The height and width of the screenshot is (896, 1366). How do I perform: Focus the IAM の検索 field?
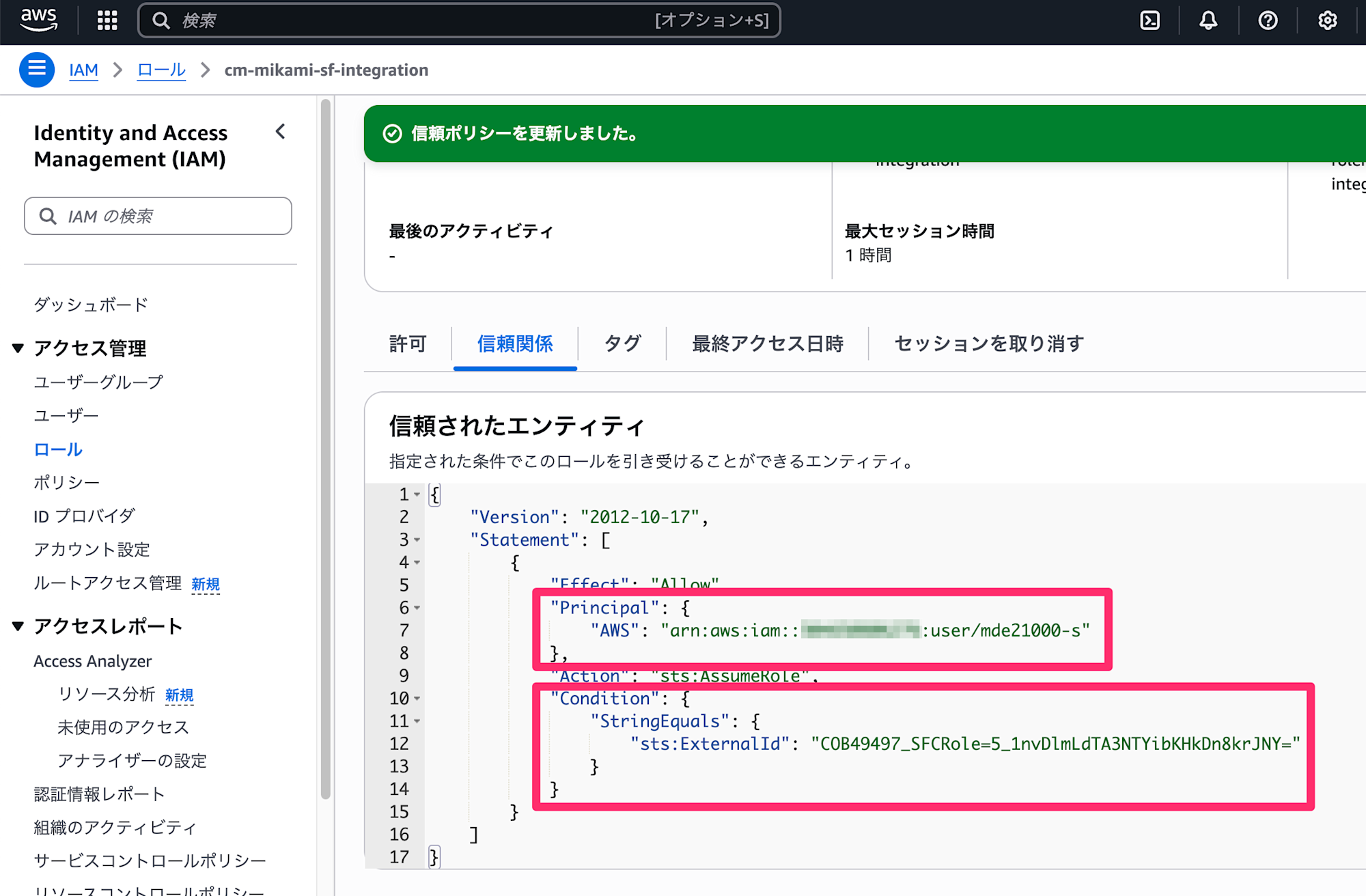tap(158, 216)
